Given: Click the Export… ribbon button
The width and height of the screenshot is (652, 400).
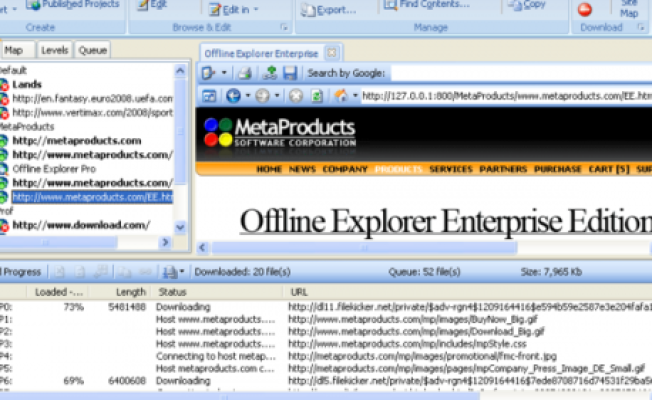Looking at the screenshot, I should tap(328, 10).
